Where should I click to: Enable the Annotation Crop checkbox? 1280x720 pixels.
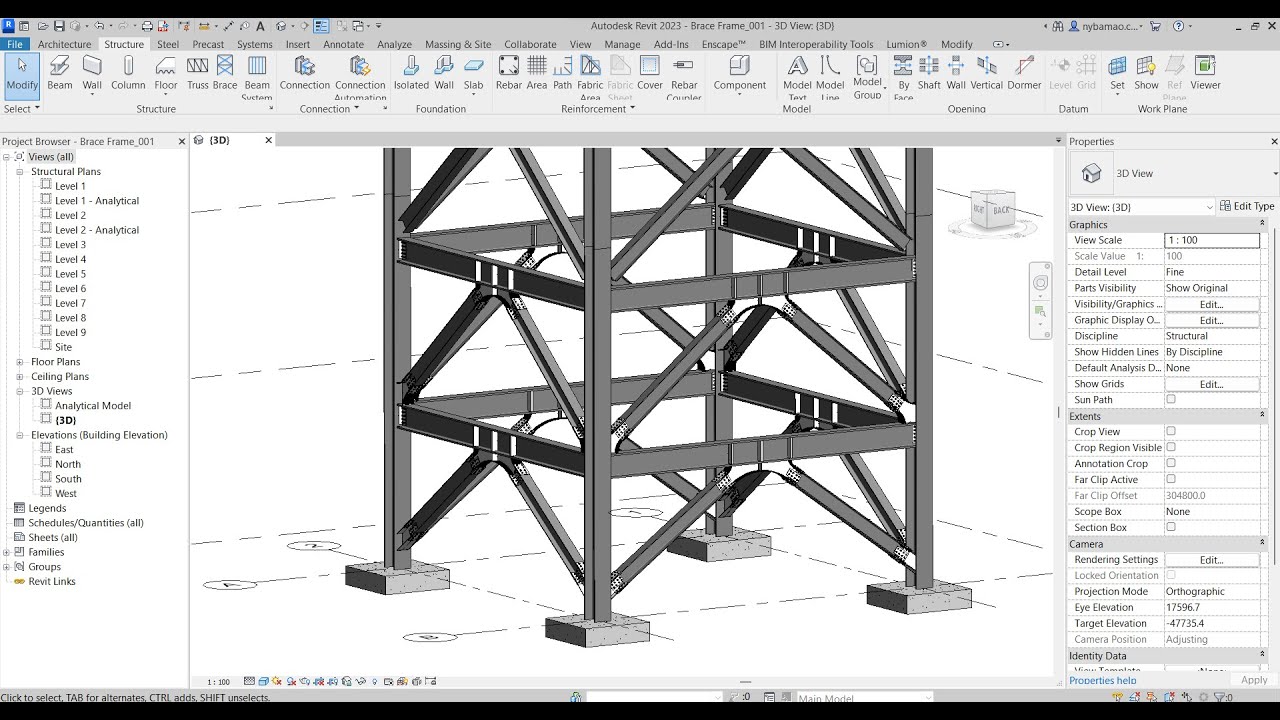coord(1171,463)
